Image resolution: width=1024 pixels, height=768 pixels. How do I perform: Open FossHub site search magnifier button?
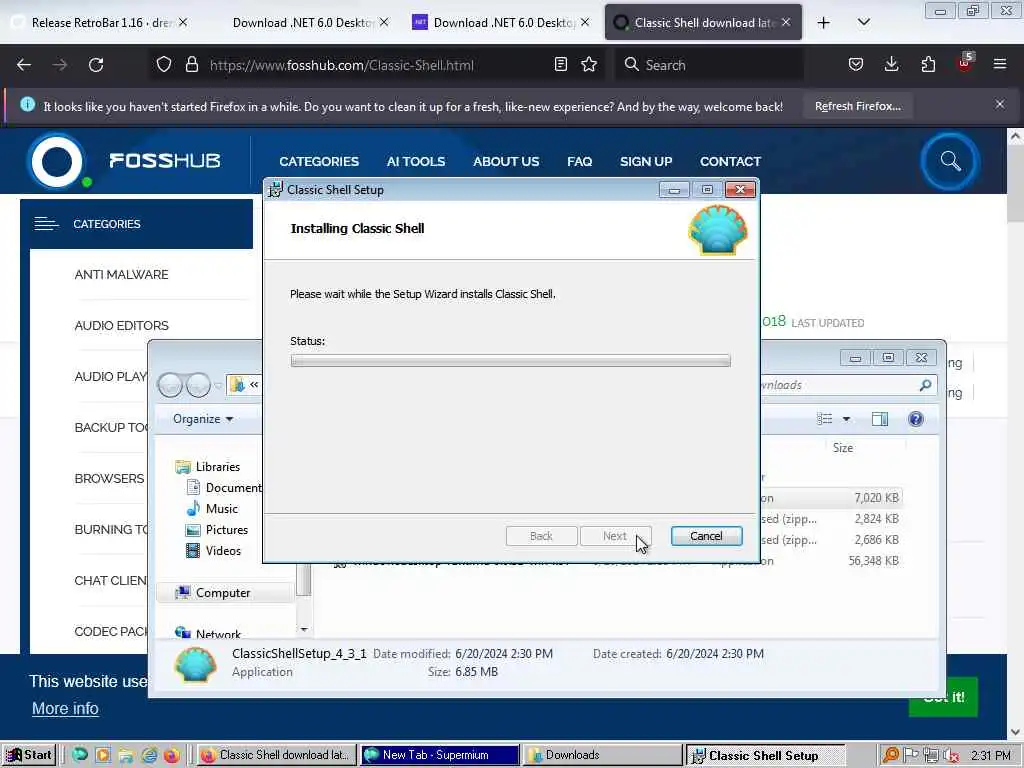pyautogui.click(x=950, y=161)
